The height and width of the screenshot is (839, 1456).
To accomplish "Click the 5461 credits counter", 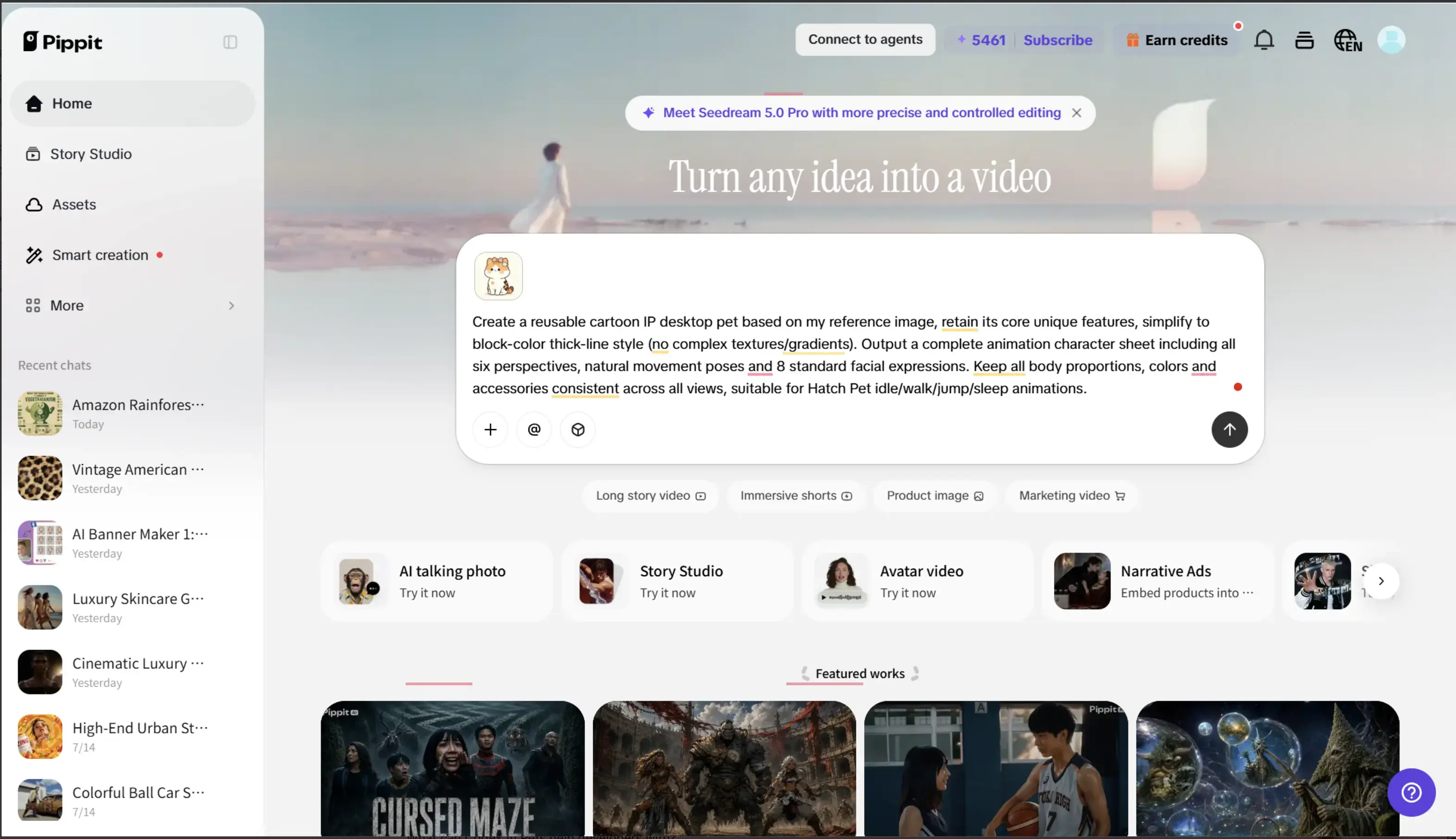I will pyautogui.click(x=981, y=40).
